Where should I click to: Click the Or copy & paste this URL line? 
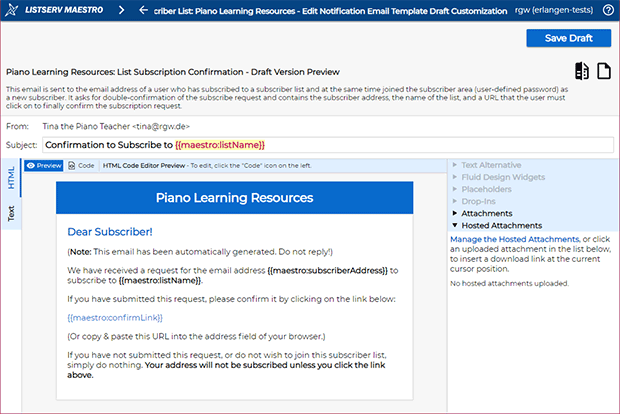tap(196, 336)
